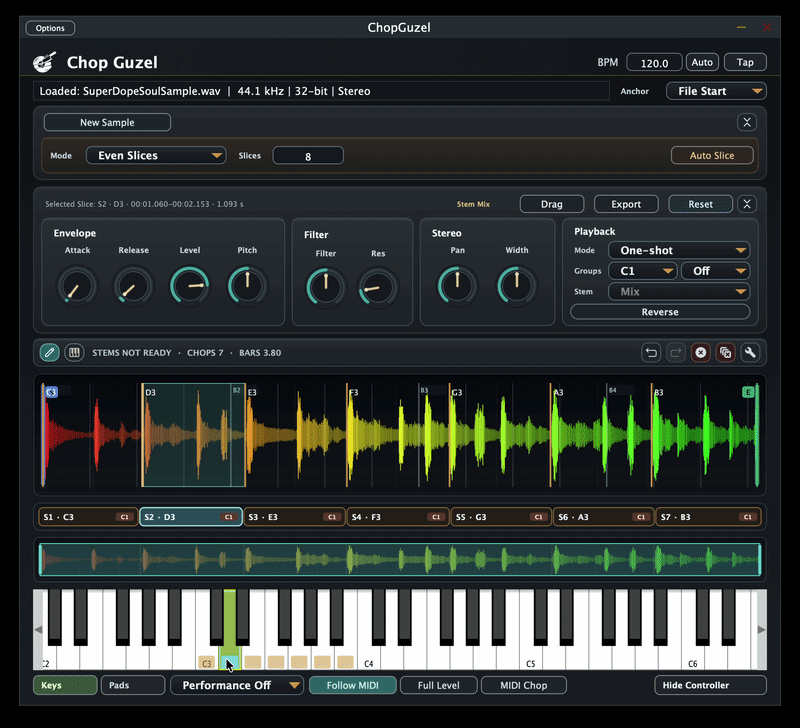Click the ChopGuzel vinyl logo icon

[44, 61]
